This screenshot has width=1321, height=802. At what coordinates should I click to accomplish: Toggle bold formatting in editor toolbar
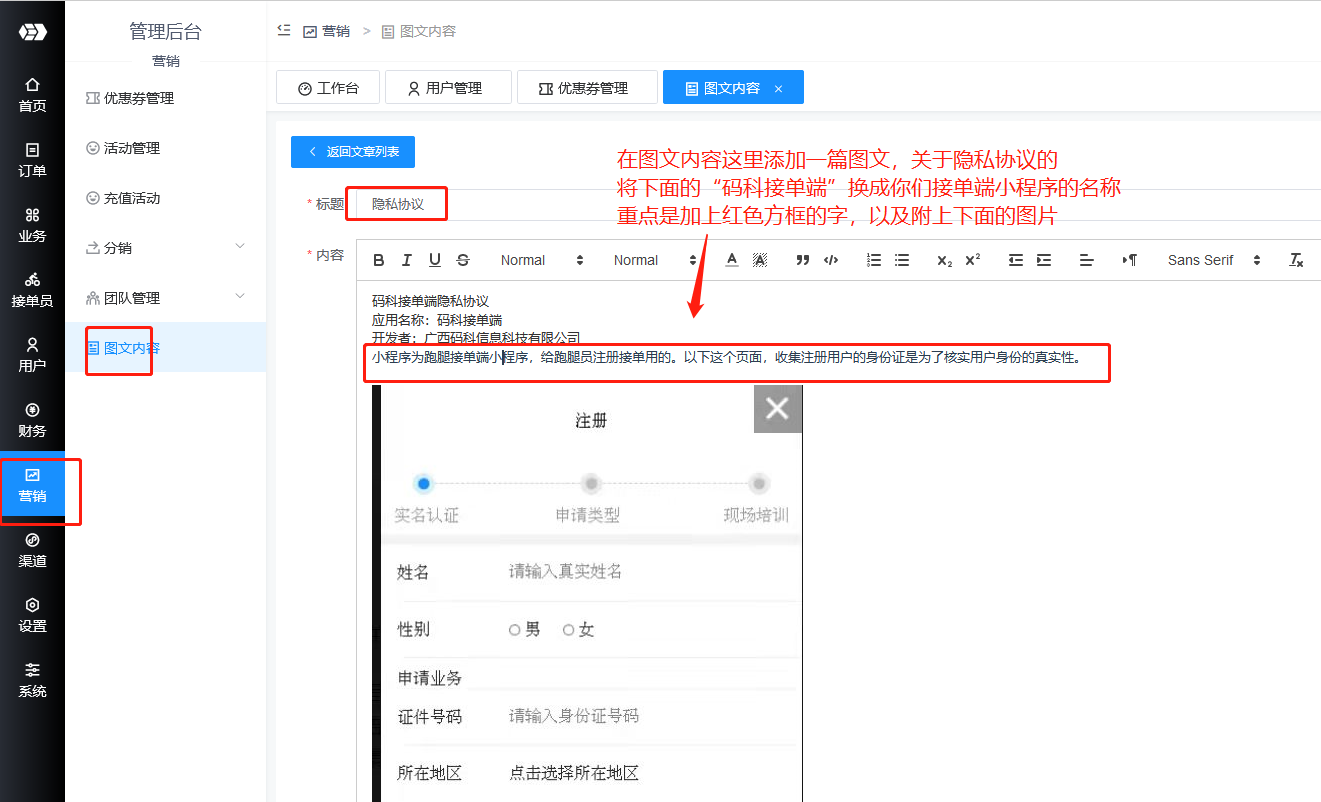(379, 260)
